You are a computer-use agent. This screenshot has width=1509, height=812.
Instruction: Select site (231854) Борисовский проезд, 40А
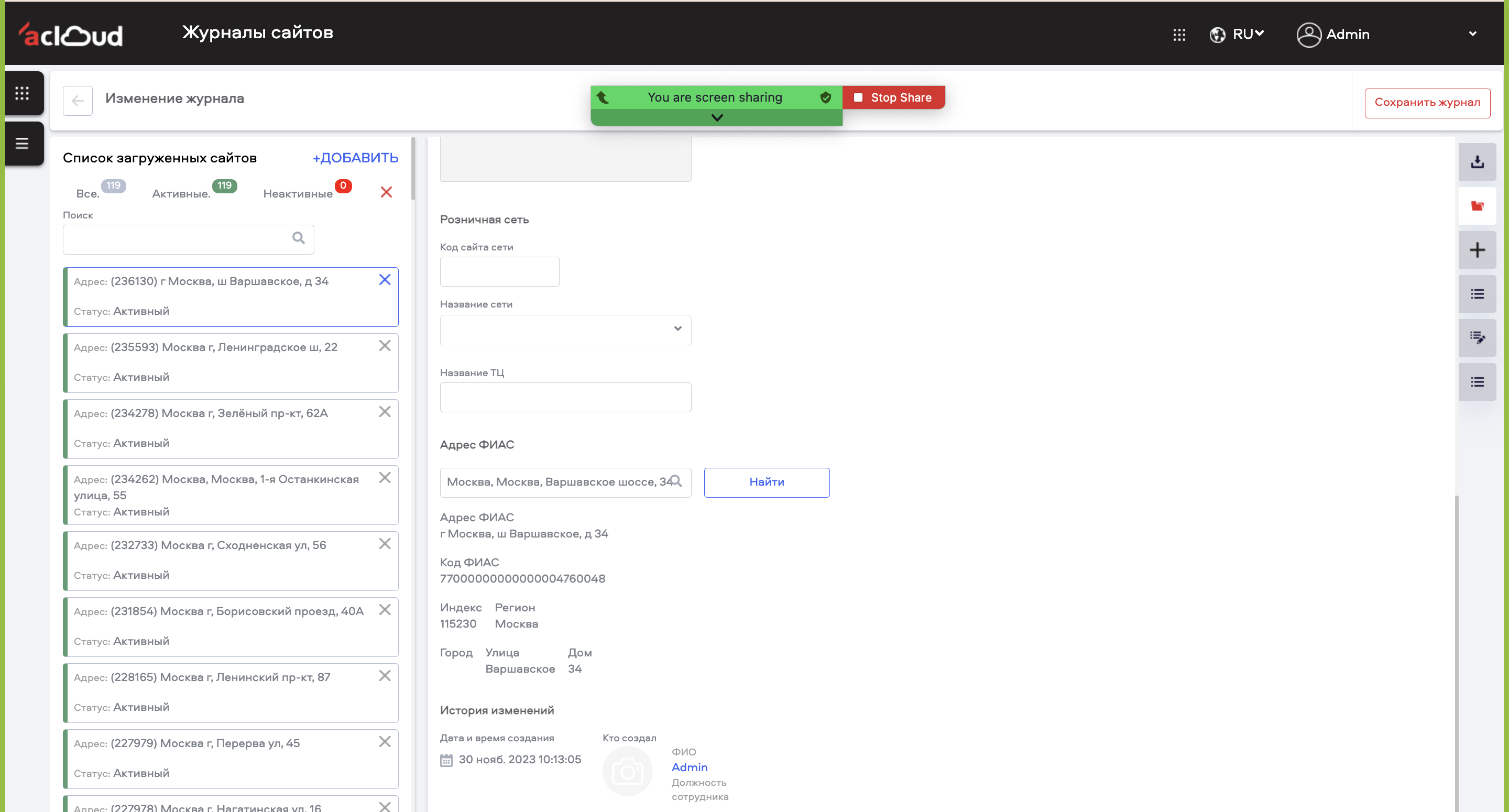click(231, 627)
